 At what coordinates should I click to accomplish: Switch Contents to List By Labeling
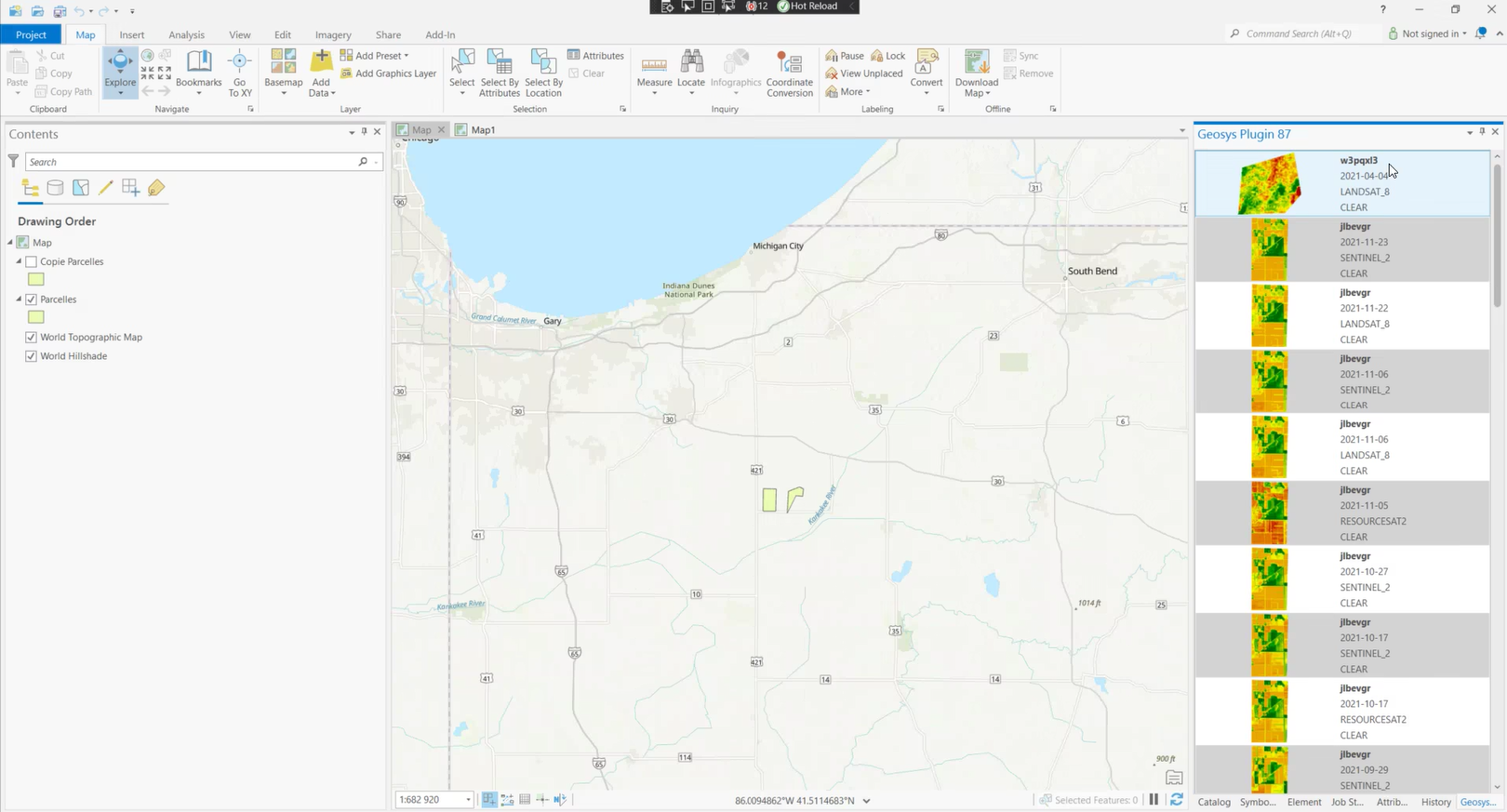point(156,188)
